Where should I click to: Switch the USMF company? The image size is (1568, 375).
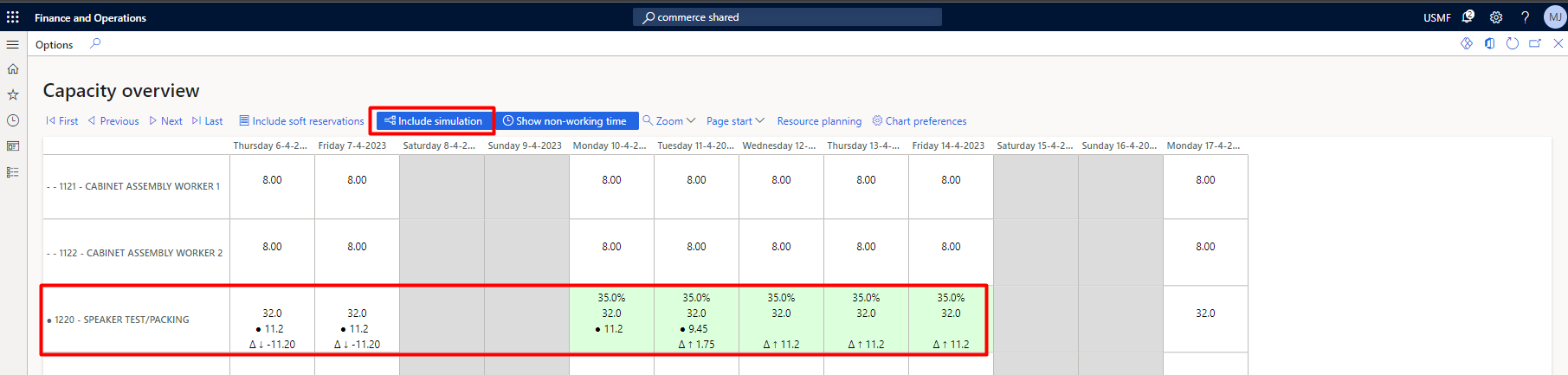1437,17
